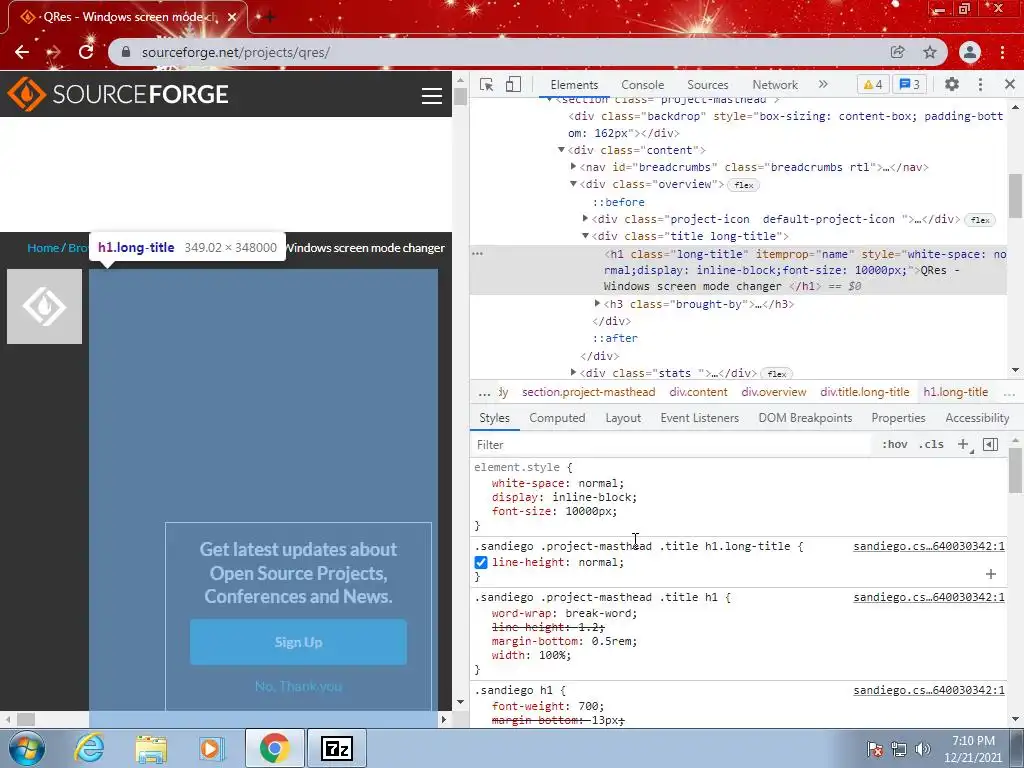Click div.content breadcrumb
1024x768 pixels.
(x=698, y=392)
